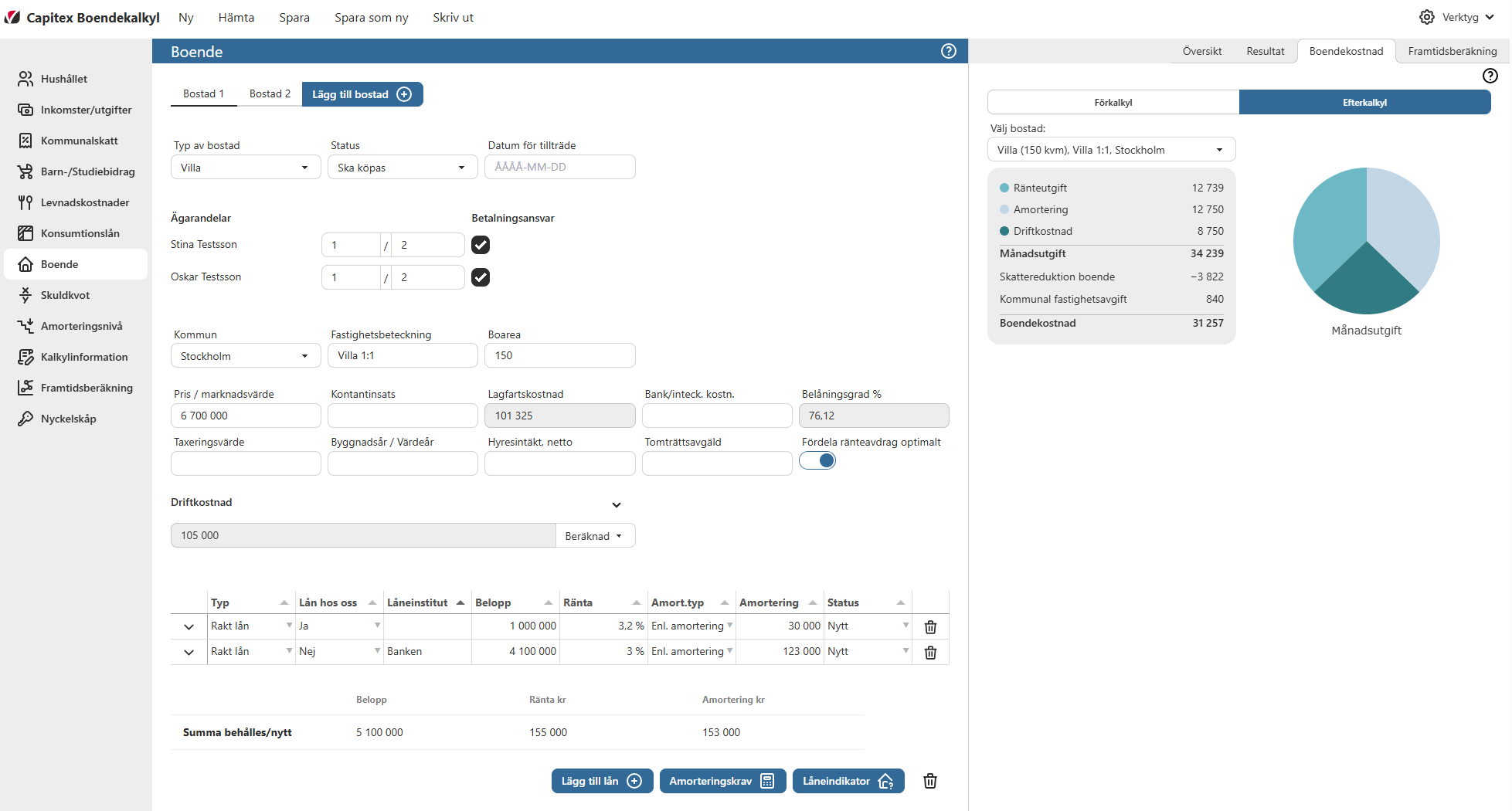Delete the 1 000 000 loan row
This screenshot has width=1512, height=811.
click(x=930, y=627)
